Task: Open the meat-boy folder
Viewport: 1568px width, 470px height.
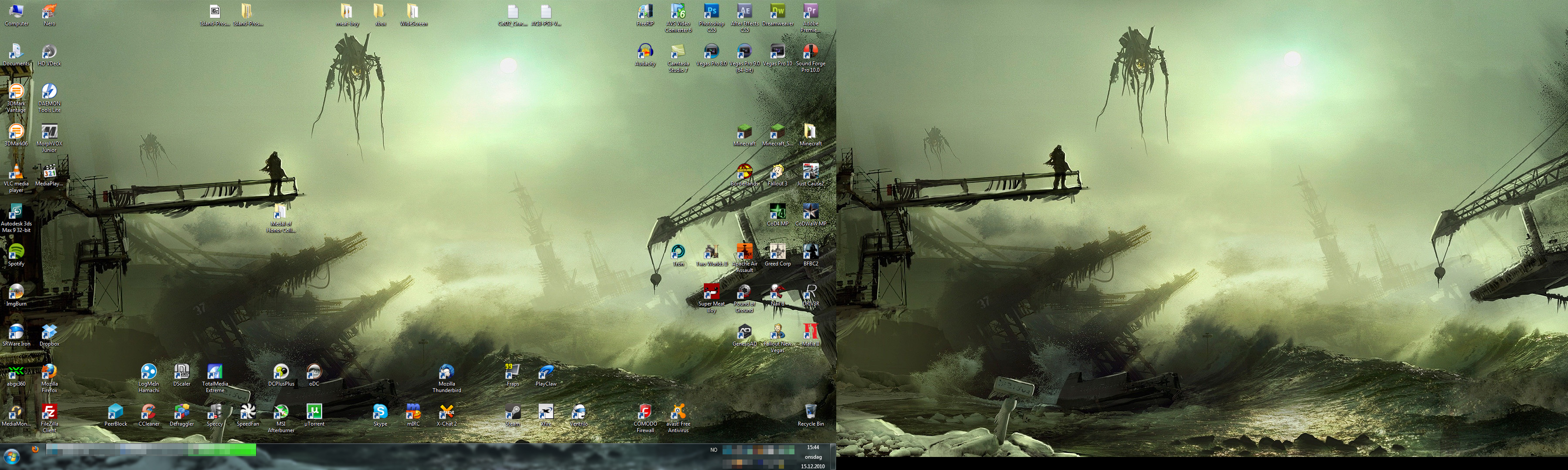Action: tap(347, 15)
